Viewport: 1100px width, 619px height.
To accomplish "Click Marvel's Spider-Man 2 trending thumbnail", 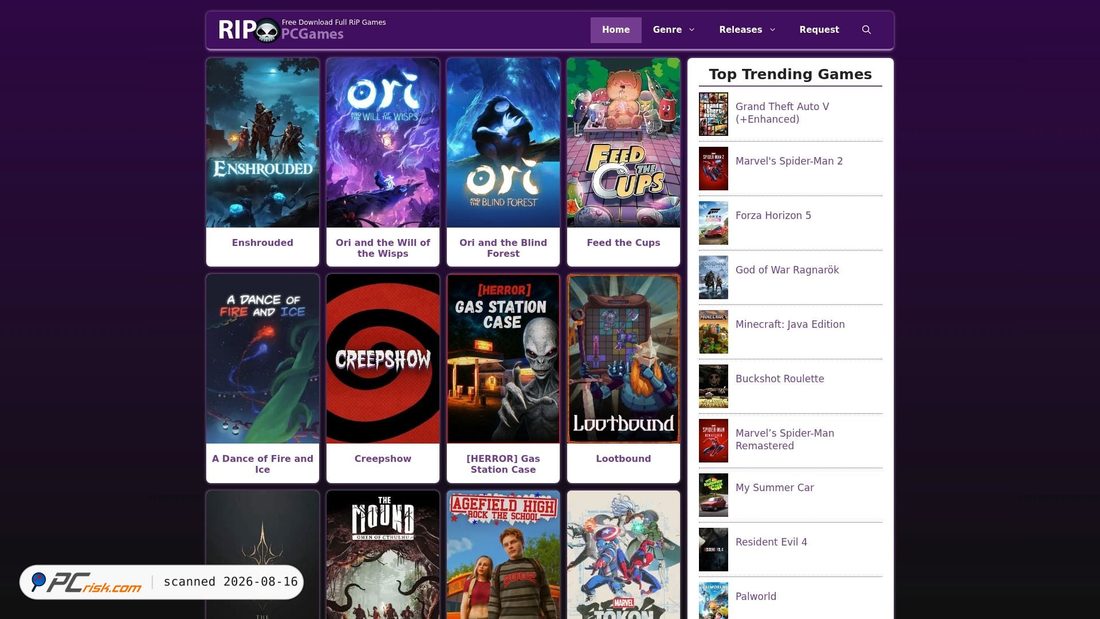I will [x=713, y=168].
